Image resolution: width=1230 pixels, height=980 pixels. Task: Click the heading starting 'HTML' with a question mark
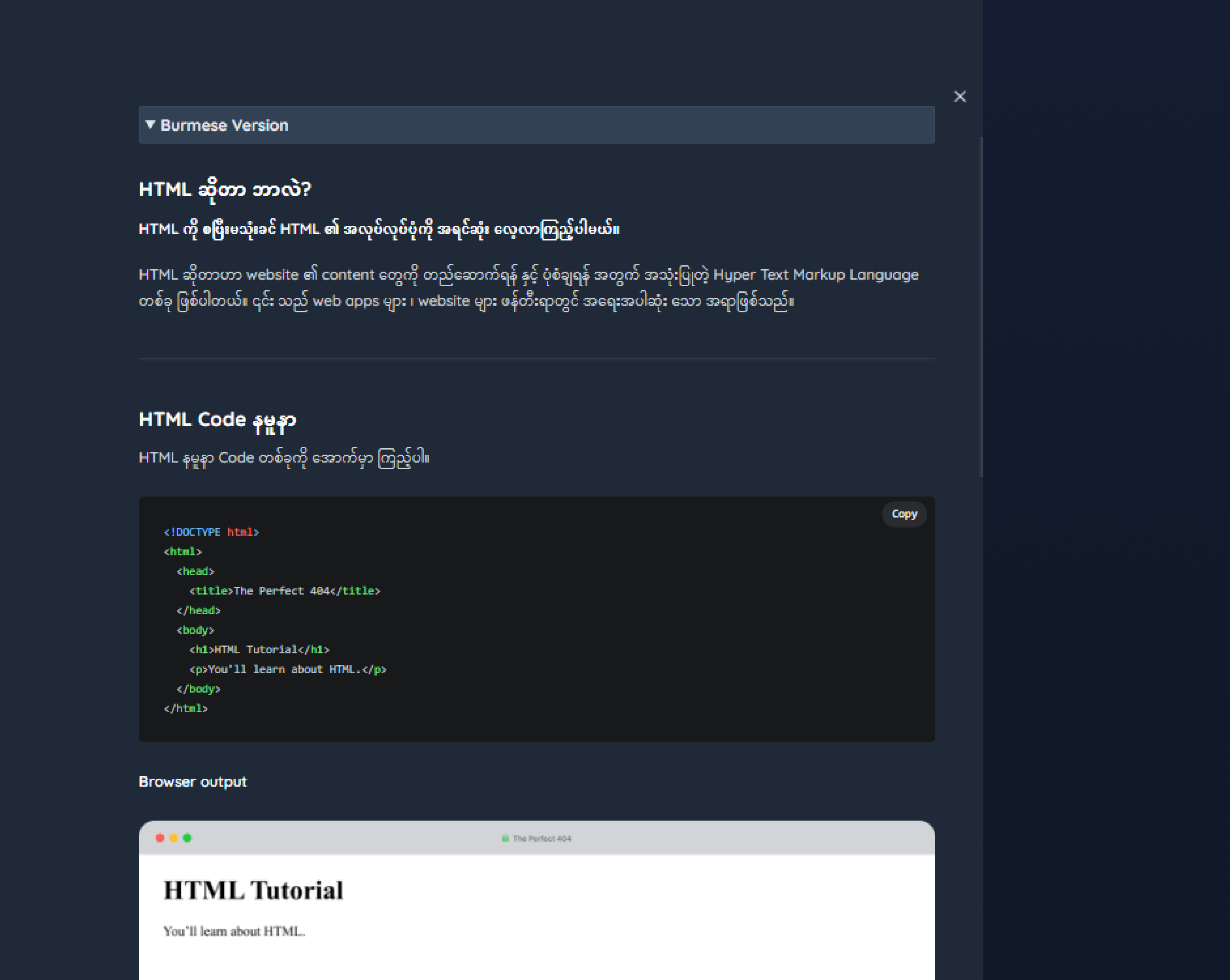click(225, 189)
